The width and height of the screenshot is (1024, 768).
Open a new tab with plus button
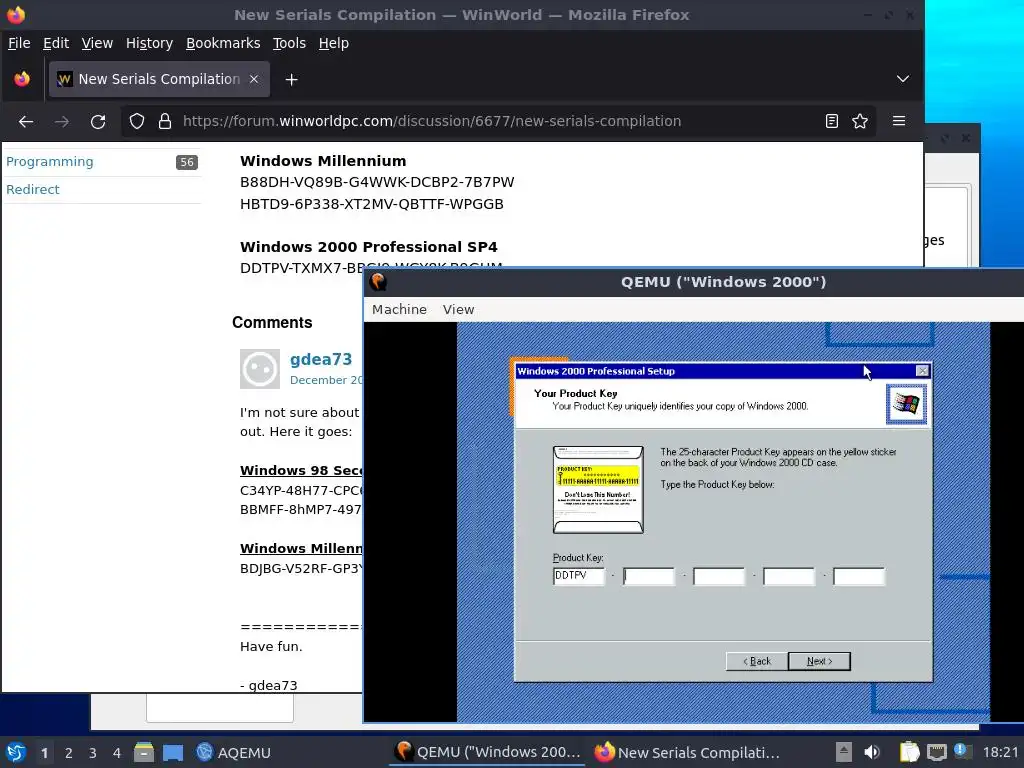pyautogui.click(x=291, y=80)
